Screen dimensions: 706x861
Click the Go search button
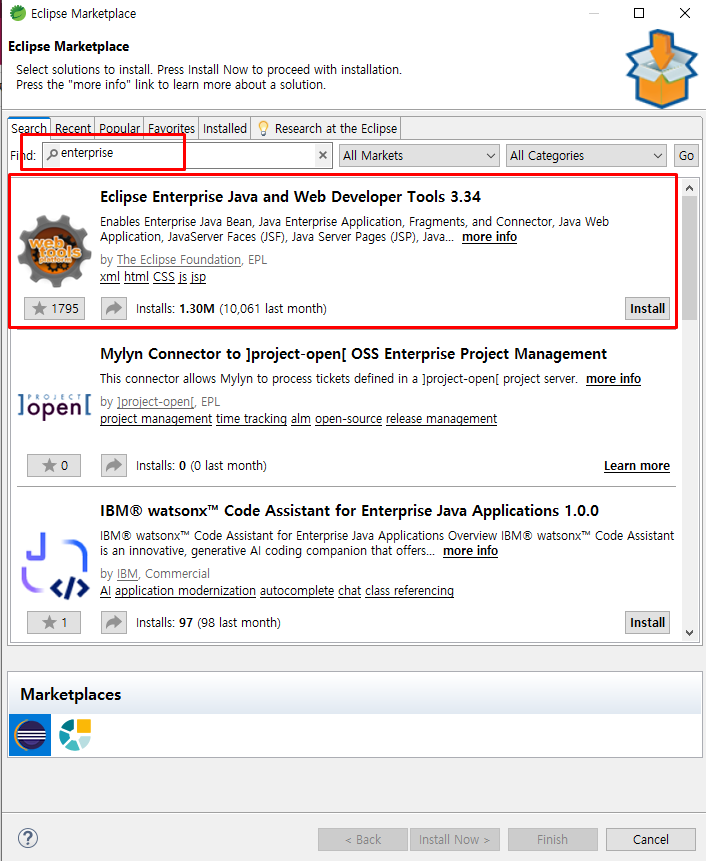coord(686,156)
